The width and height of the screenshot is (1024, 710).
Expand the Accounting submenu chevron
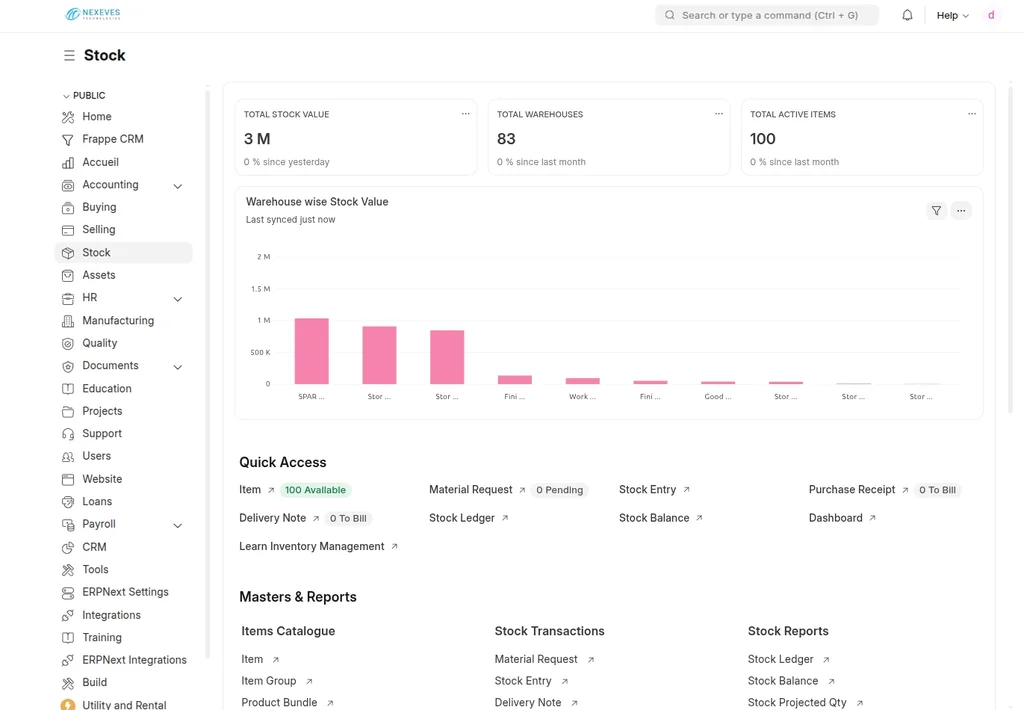click(x=178, y=186)
